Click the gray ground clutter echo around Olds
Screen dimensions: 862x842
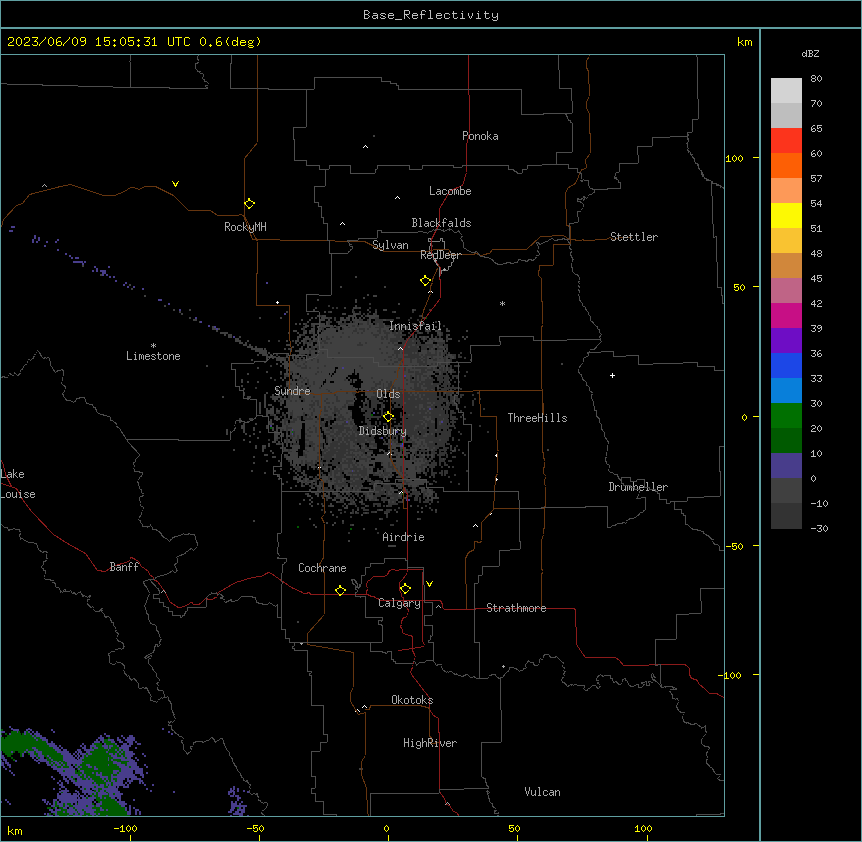point(368,412)
